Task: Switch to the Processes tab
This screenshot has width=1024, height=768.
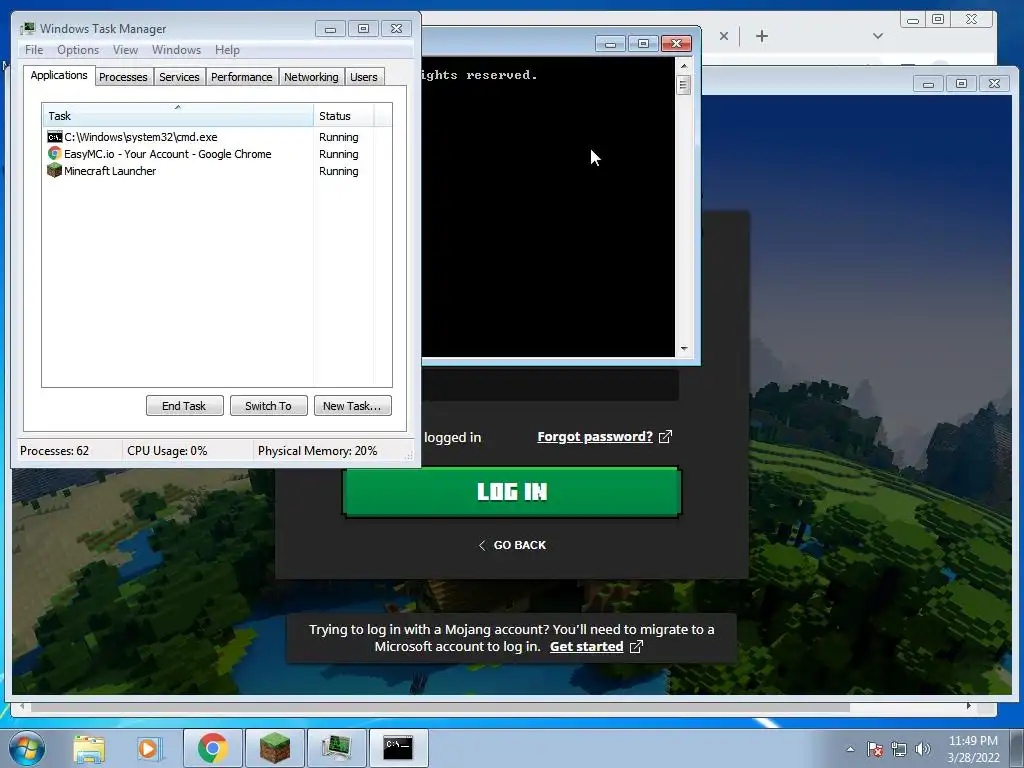Action: [x=123, y=77]
